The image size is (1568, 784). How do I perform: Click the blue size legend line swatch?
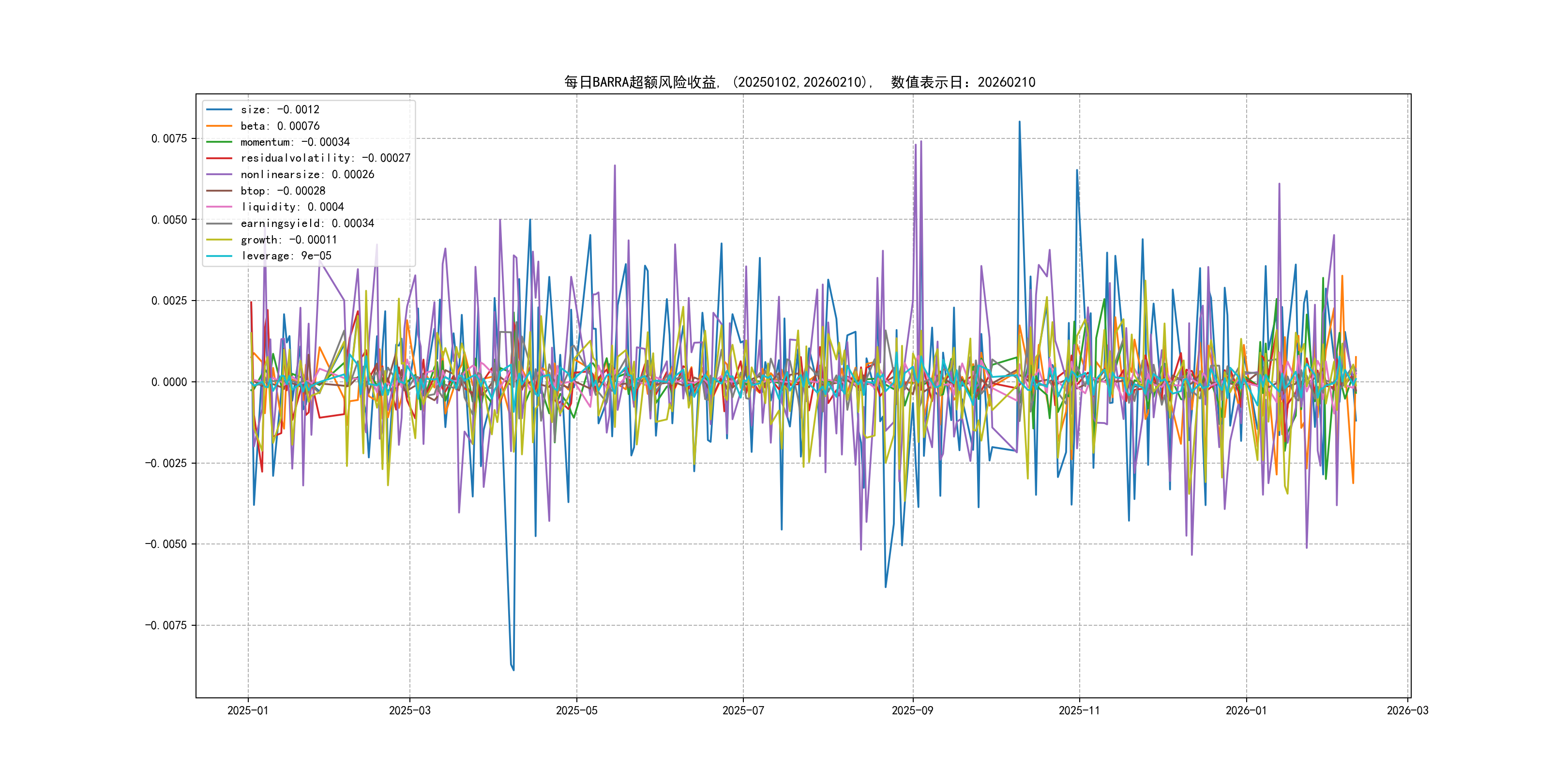pos(219,109)
